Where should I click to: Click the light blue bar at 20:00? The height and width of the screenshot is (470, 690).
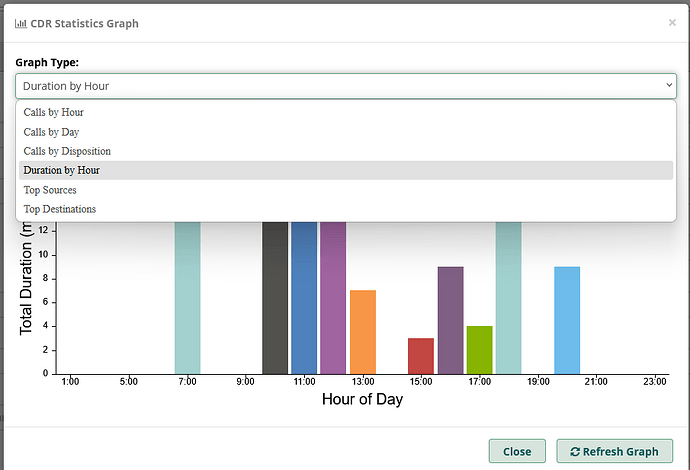567,319
